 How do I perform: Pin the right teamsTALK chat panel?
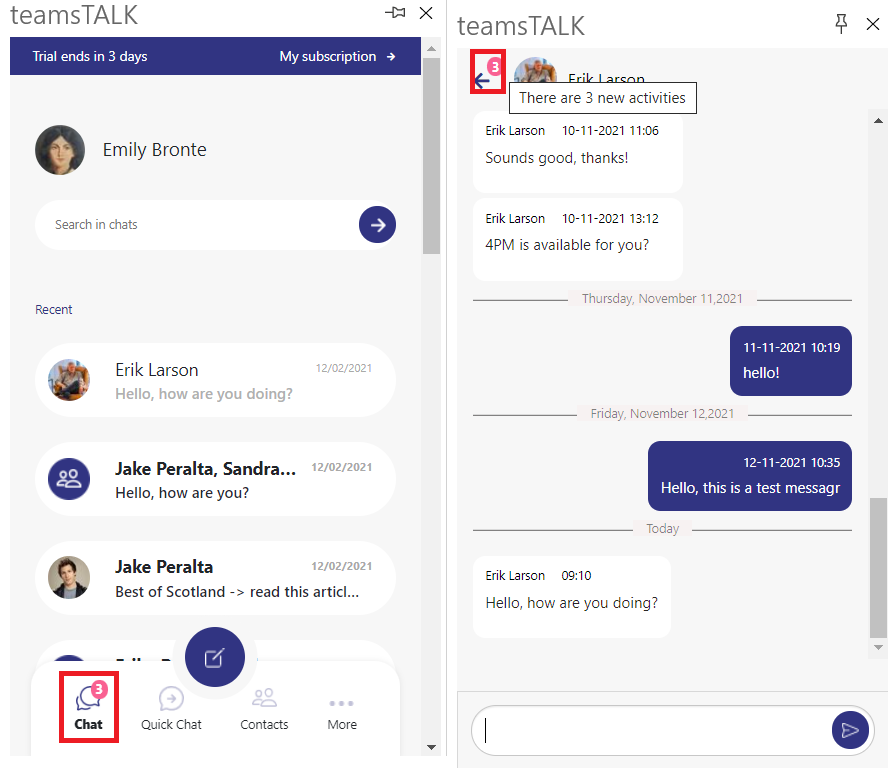(841, 24)
